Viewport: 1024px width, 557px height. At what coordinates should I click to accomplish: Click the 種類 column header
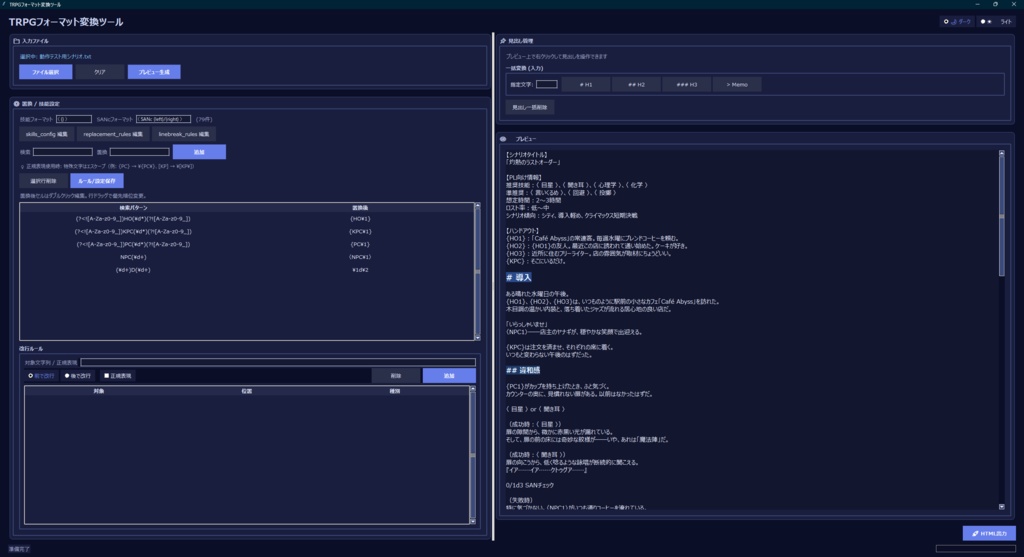click(x=394, y=390)
